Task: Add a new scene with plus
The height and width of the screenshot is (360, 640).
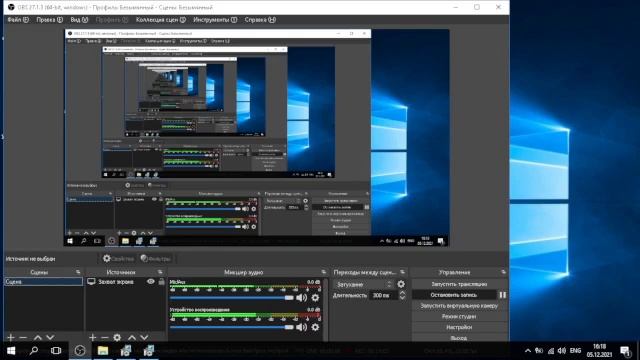Action: click(x=11, y=338)
